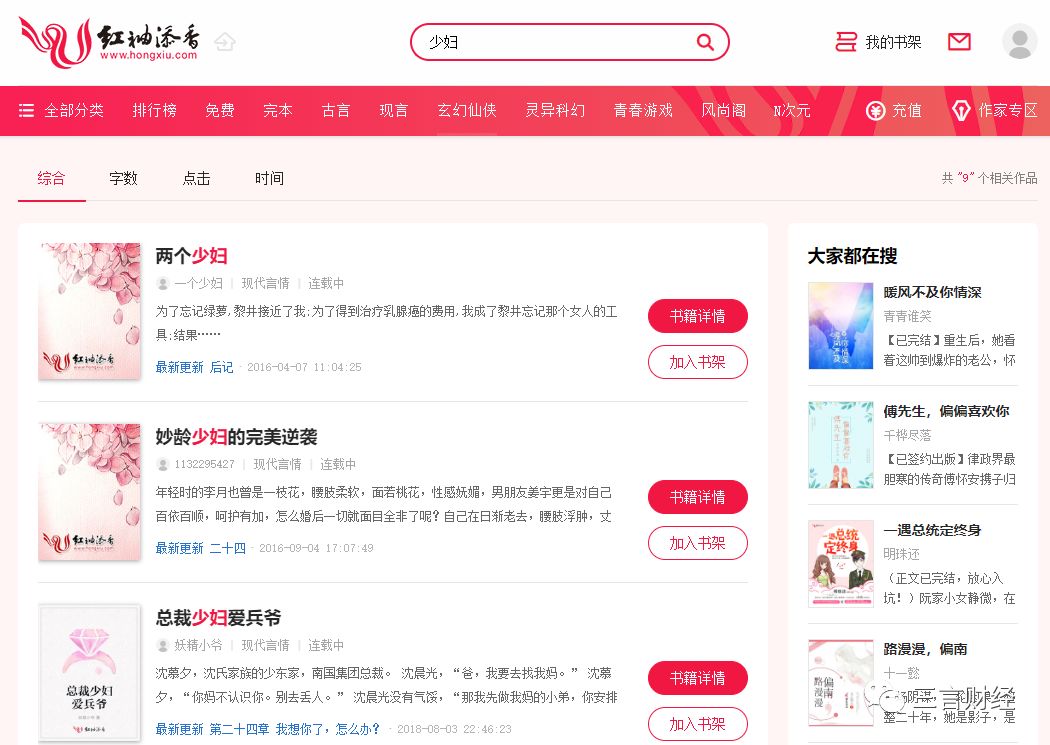Screen dimensions: 1050x745
Task: Click 加入书架 for 妙龄少妇的完美逆袭
Action: (x=697, y=543)
